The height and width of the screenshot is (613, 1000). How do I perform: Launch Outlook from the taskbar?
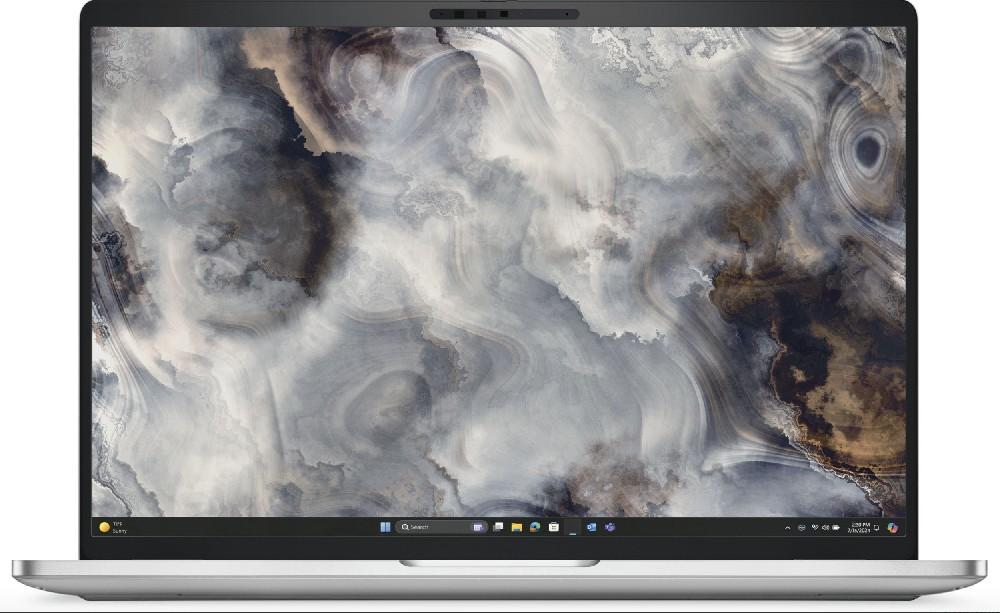pyautogui.click(x=591, y=527)
